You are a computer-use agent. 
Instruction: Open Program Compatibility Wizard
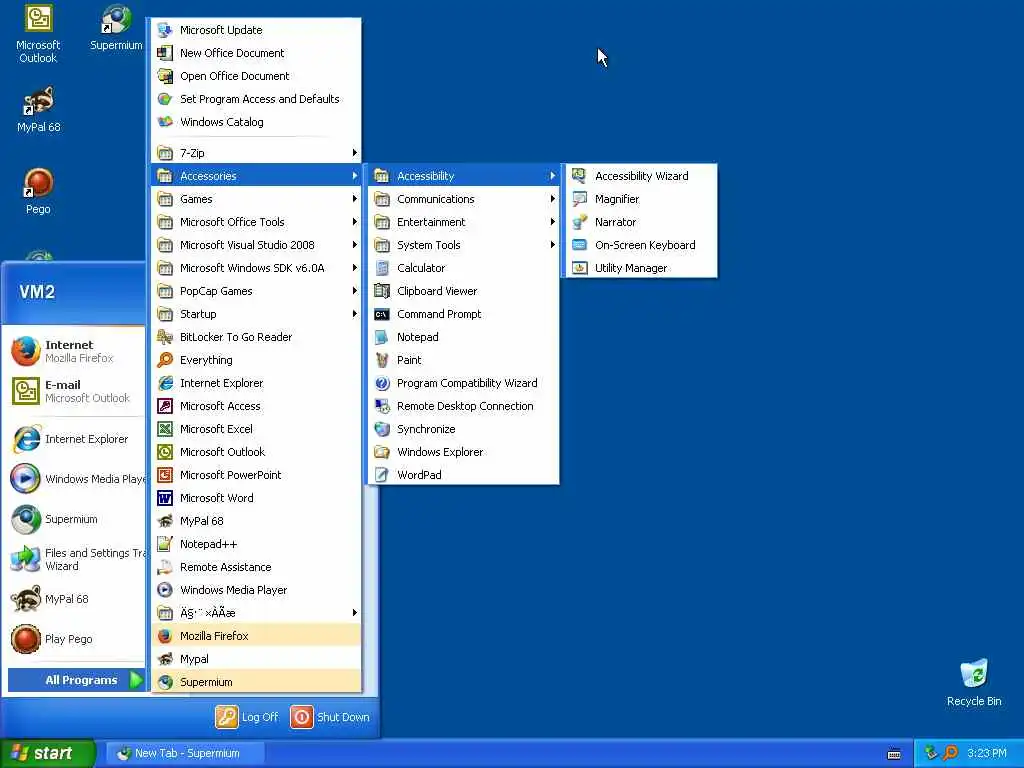coord(464,383)
